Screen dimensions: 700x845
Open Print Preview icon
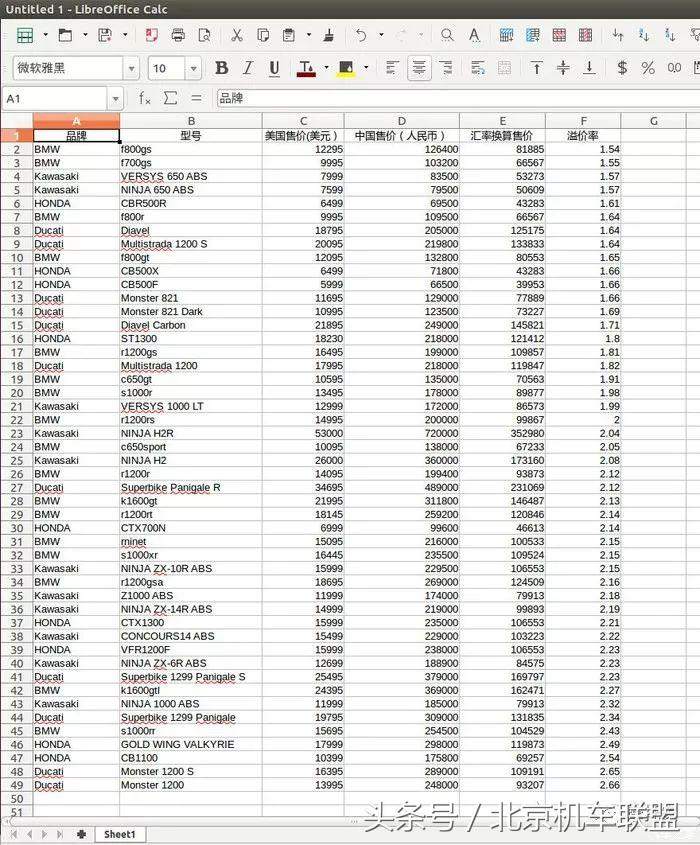click(204, 36)
